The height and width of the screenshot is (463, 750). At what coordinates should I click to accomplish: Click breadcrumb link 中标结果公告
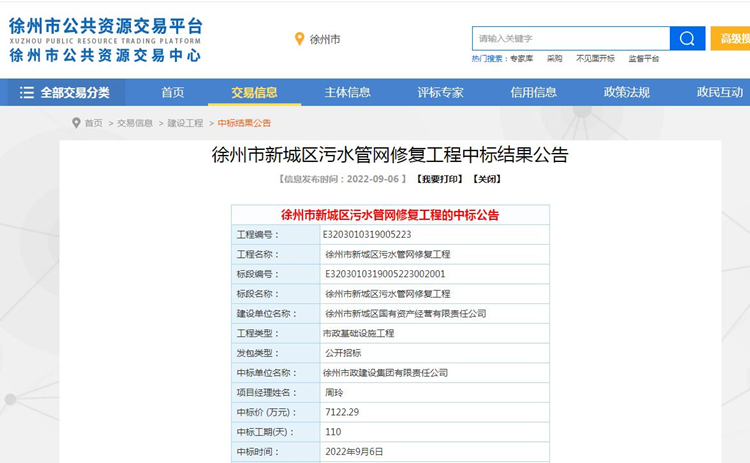click(244, 123)
